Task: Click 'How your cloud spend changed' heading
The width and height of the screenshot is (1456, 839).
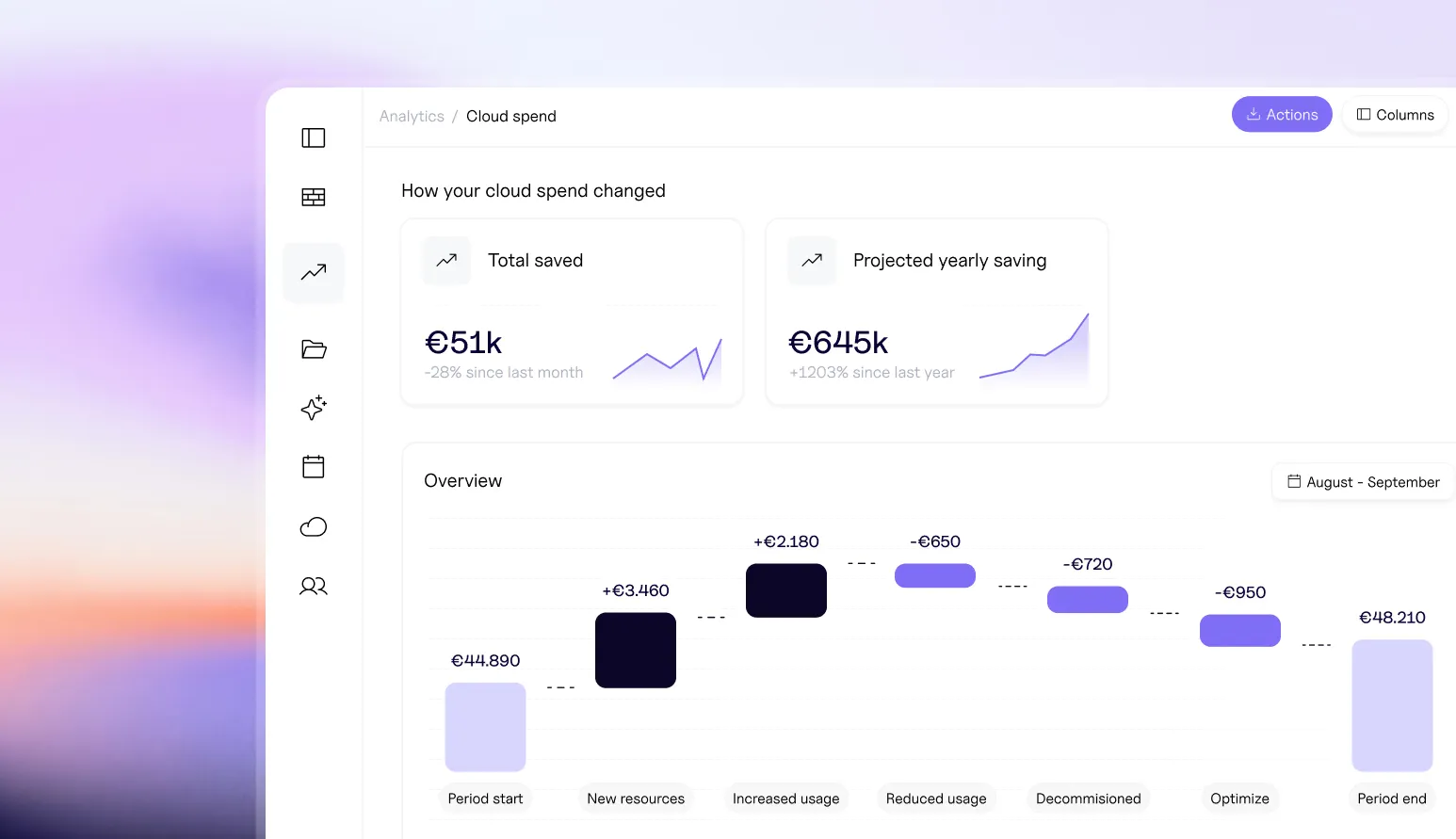Action: point(533,191)
